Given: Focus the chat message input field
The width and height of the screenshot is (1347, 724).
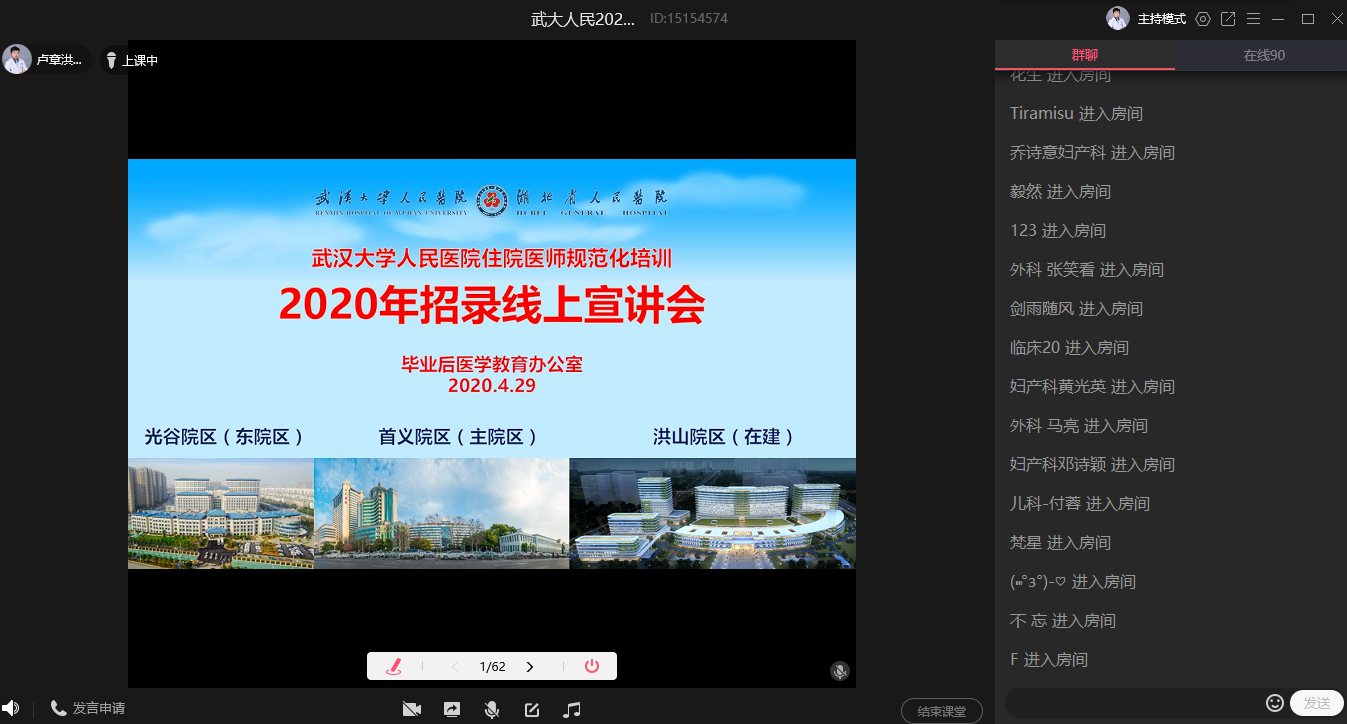Looking at the screenshot, I should point(1133,703).
